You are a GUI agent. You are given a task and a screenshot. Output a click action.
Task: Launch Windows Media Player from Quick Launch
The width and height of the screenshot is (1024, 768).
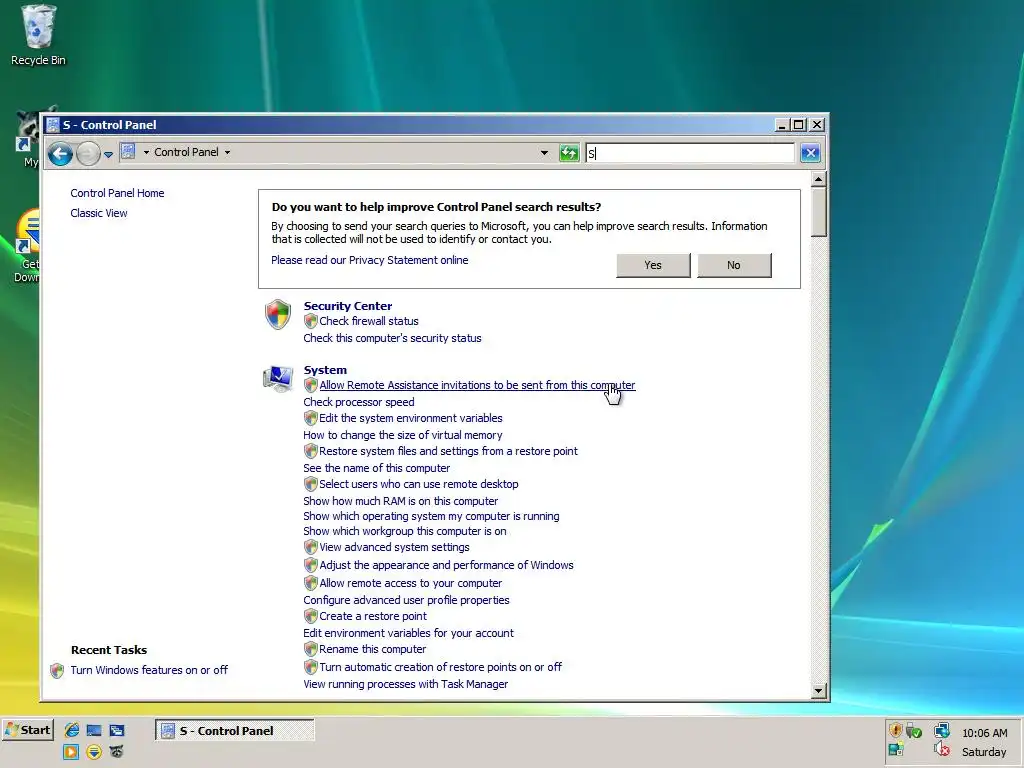tap(71, 752)
